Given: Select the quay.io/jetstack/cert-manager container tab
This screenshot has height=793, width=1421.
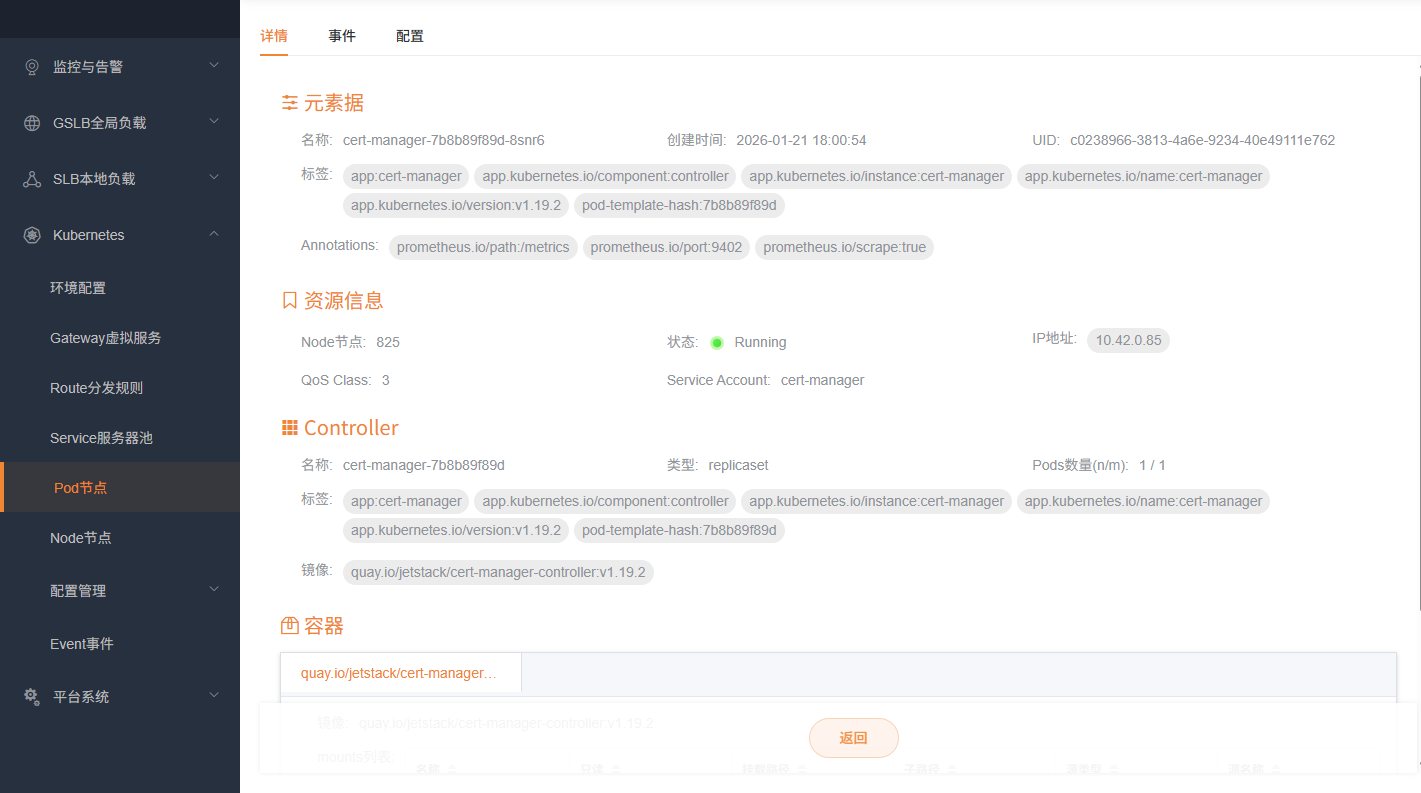Looking at the screenshot, I should (400, 672).
